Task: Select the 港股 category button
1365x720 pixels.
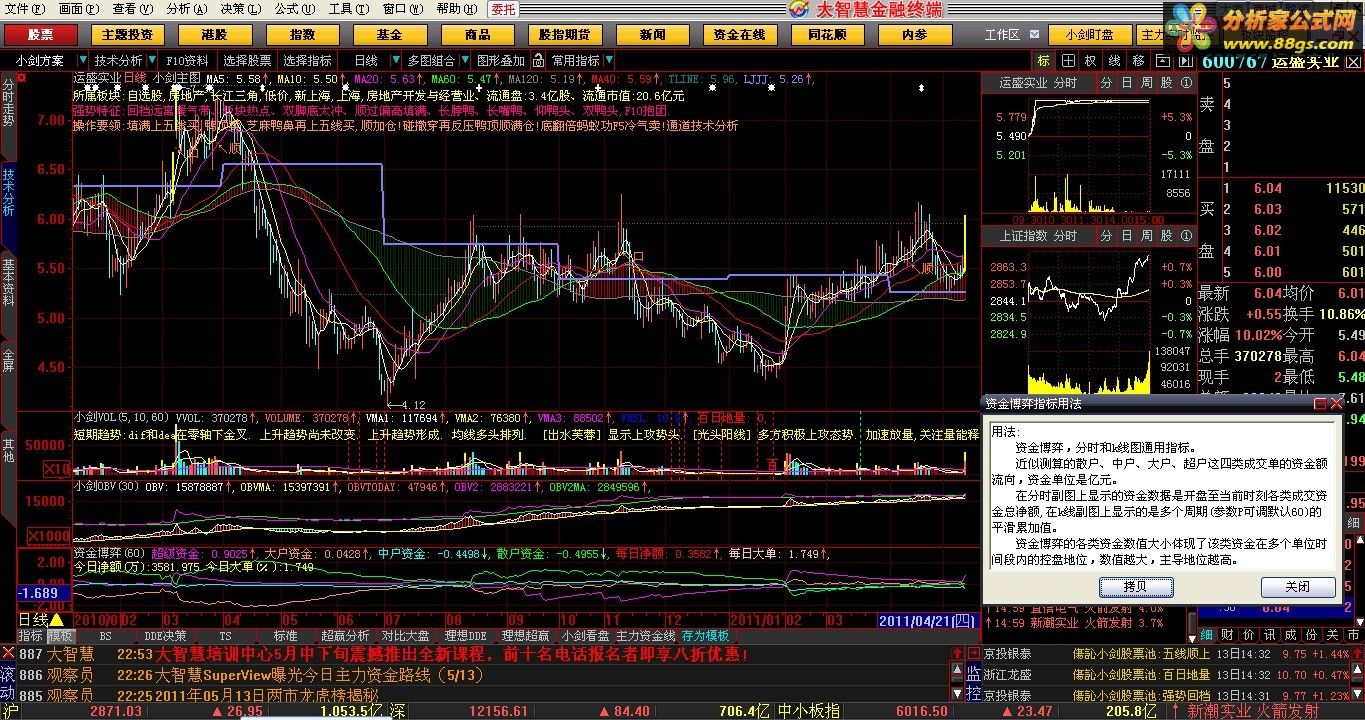Action: click(213, 34)
